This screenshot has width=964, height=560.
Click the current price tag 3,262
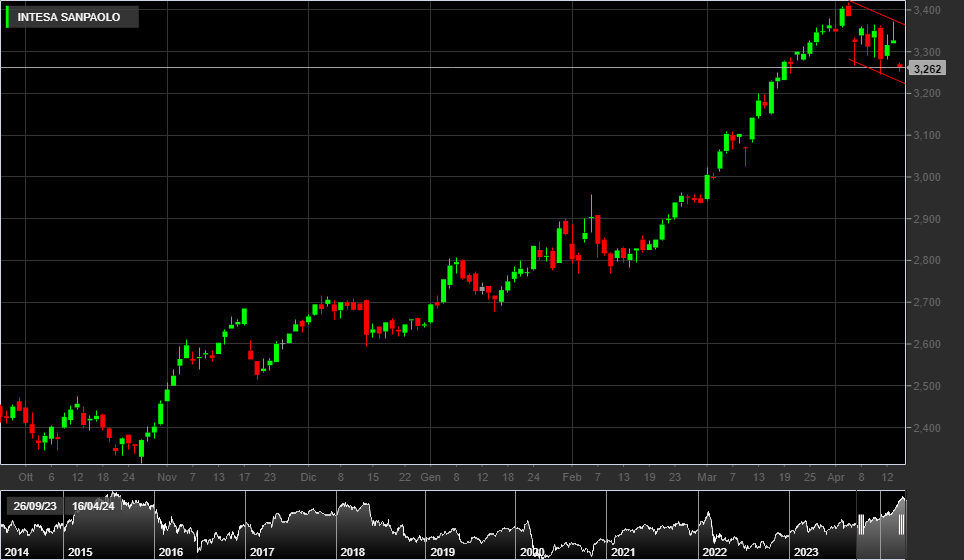(927, 69)
